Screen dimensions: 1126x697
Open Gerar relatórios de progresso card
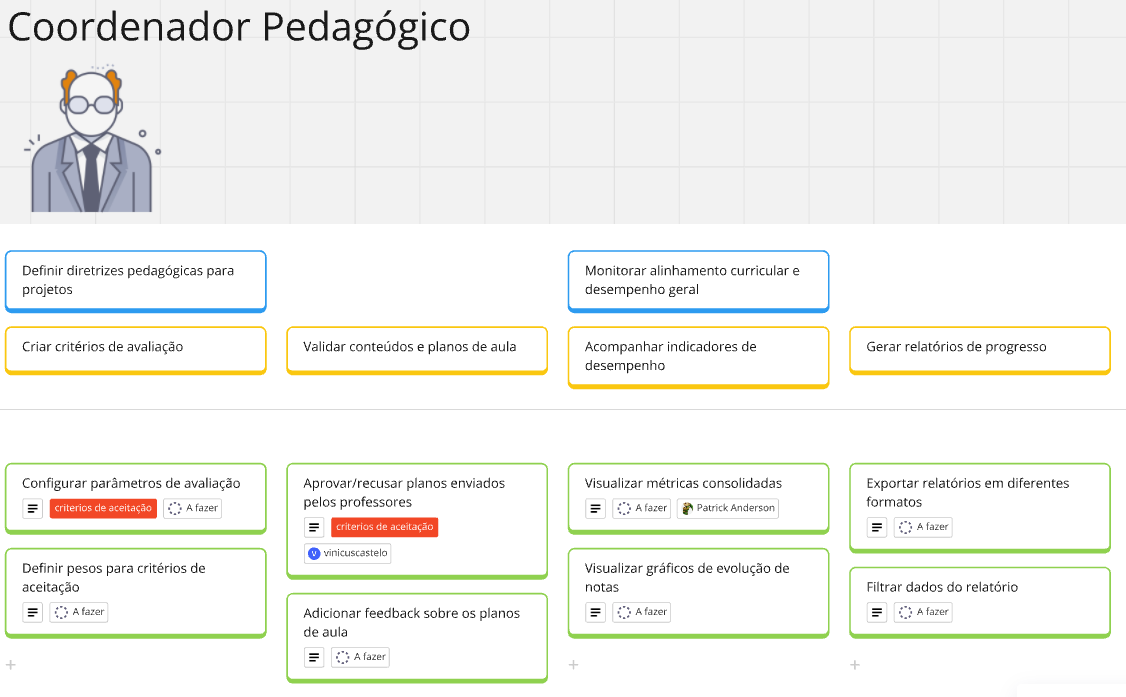980,350
